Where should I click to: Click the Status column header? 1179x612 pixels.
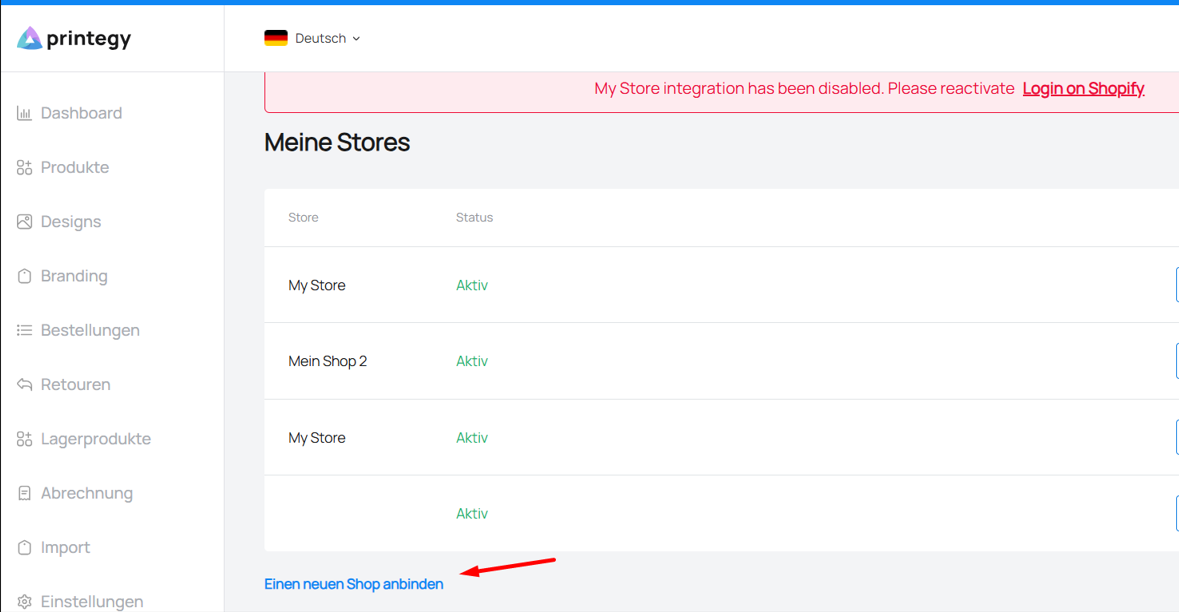474,217
